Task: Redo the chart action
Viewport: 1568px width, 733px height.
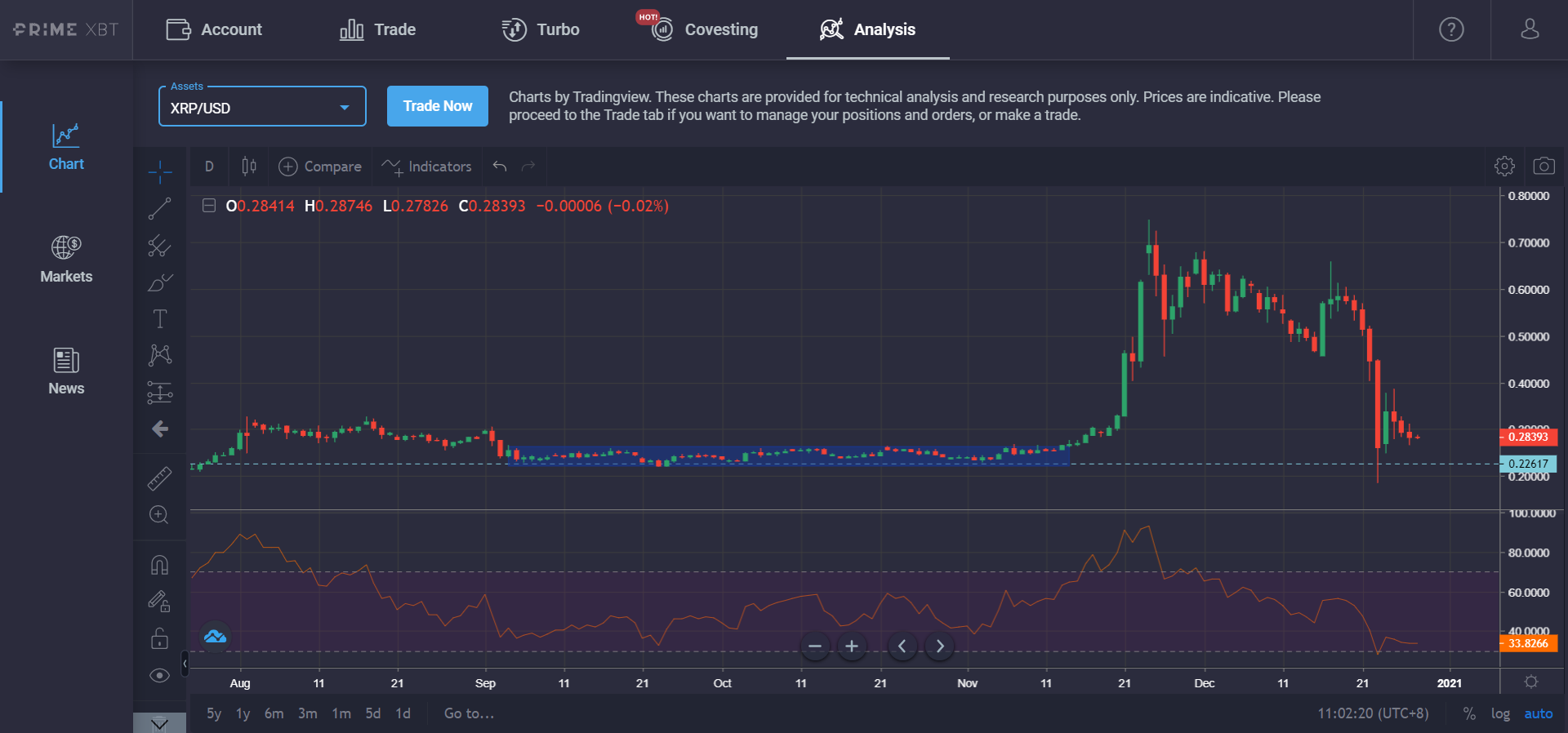Action: pyautogui.click(x=528, y=167)
